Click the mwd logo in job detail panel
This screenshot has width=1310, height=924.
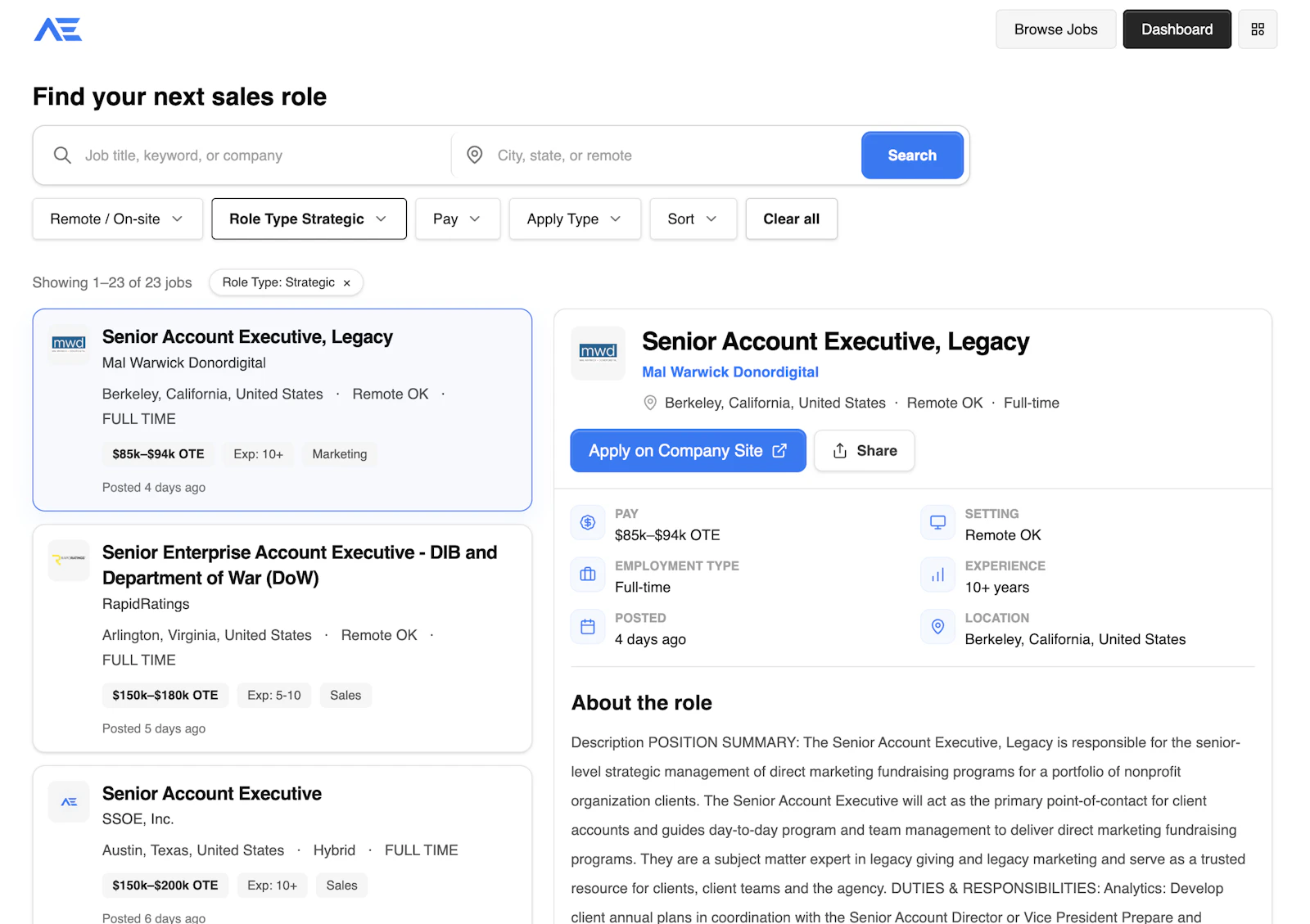tap(599, 353)
